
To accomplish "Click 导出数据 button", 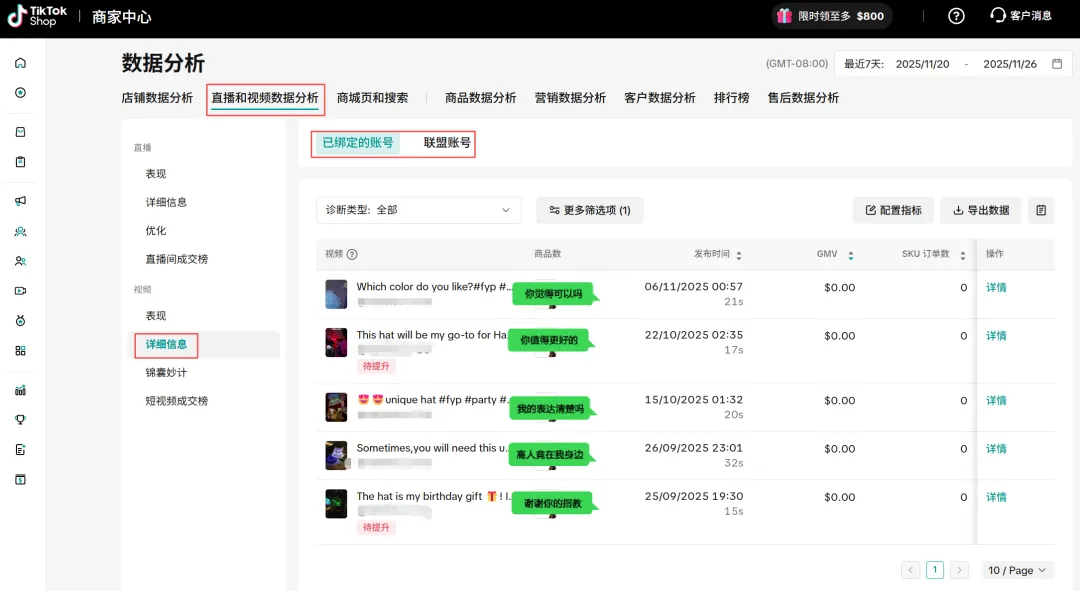I will (x=980, y=210).
